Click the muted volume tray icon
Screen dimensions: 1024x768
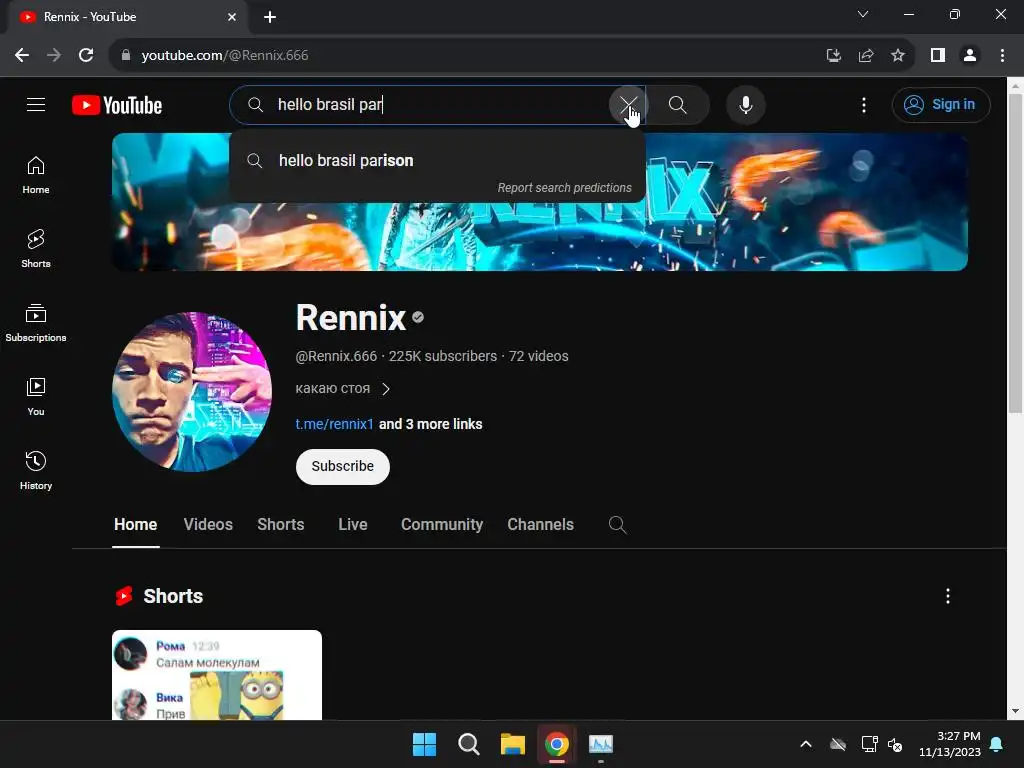click(895, 744)
